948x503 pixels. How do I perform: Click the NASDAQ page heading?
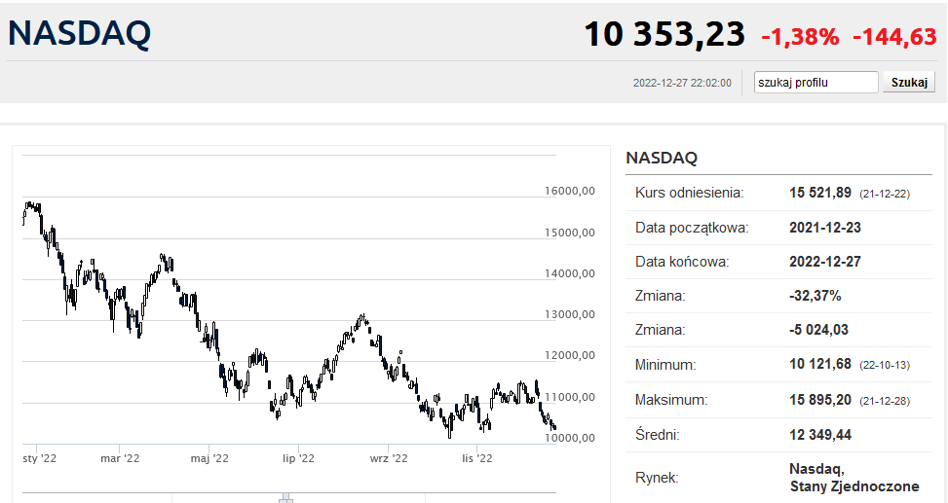pyautogui.click(x=79, y=33)
